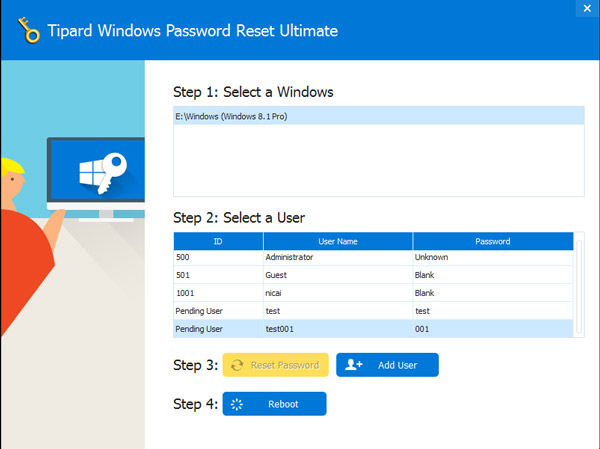Click the Password column header
This screenshot has height=449, width=600.
coord(492,241)
